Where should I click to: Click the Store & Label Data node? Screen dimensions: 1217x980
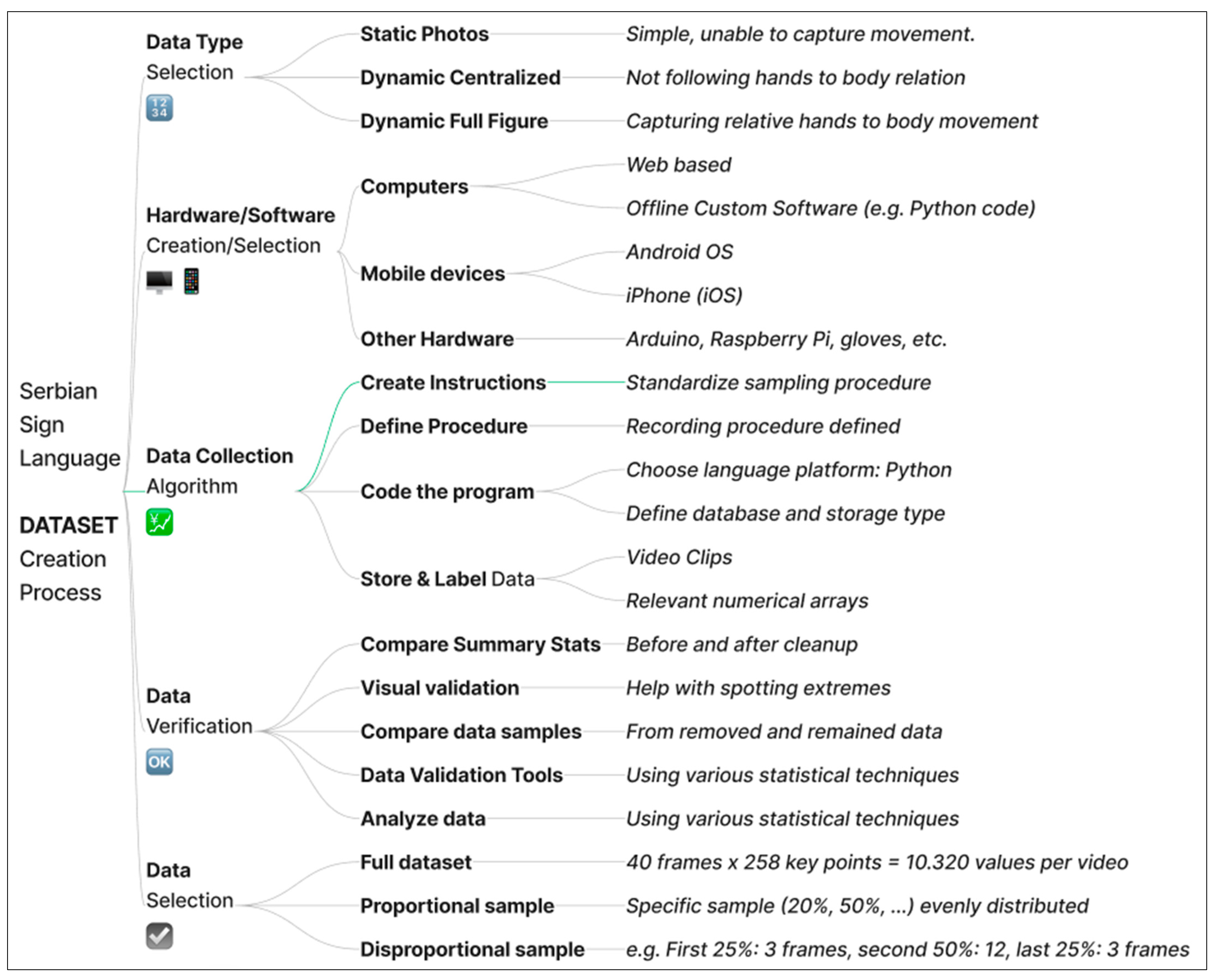click(447, 579)
